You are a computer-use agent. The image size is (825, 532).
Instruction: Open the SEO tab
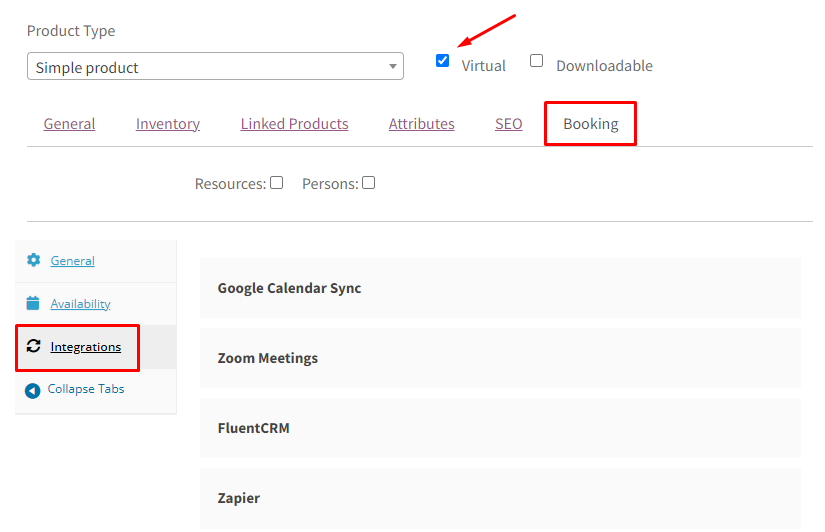pos(509,124)
